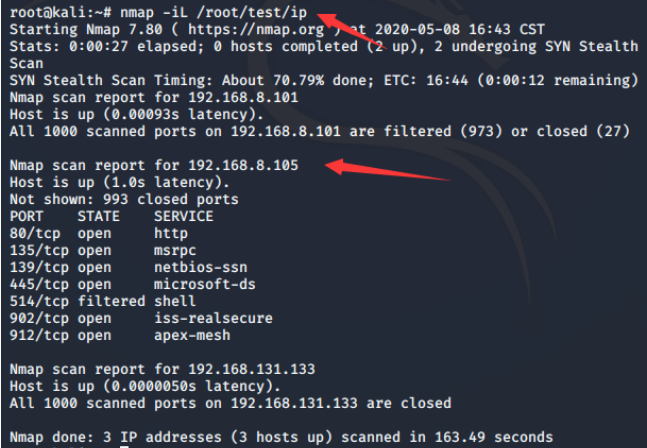Click the root@kali prompt text
Screen dimensions: 647x448
[x=41, y=15]
